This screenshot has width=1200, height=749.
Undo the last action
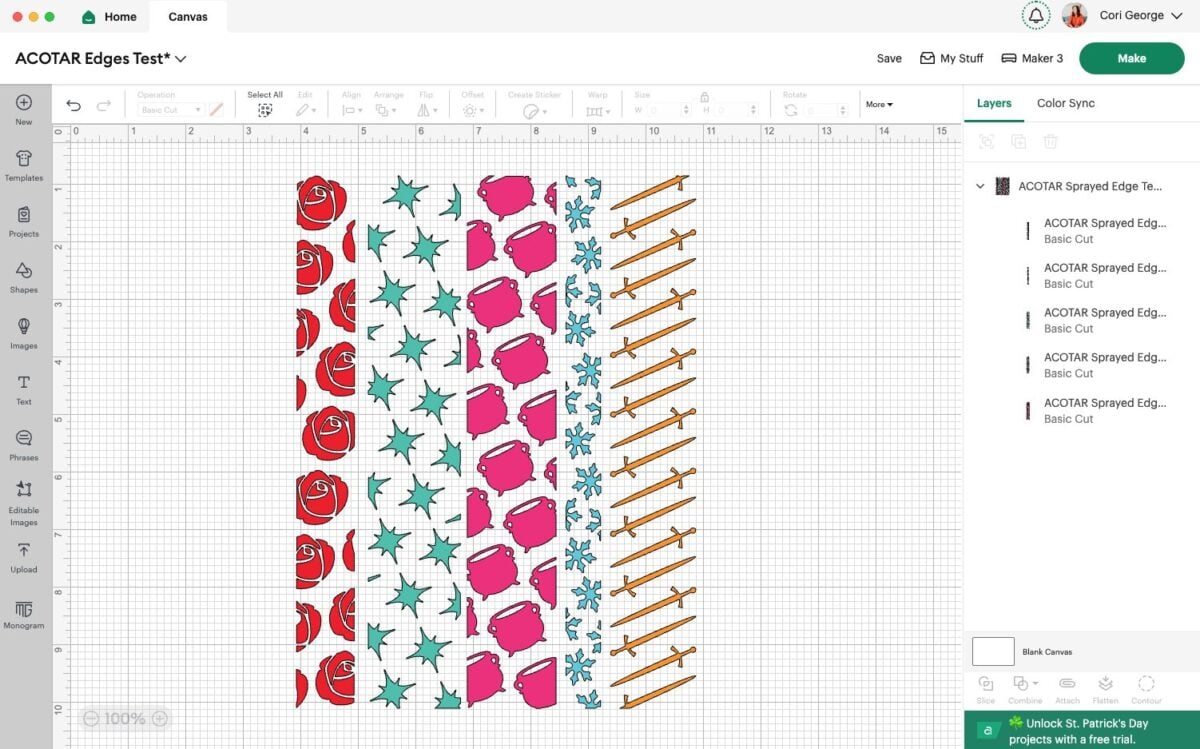click(x=73, y=105)
